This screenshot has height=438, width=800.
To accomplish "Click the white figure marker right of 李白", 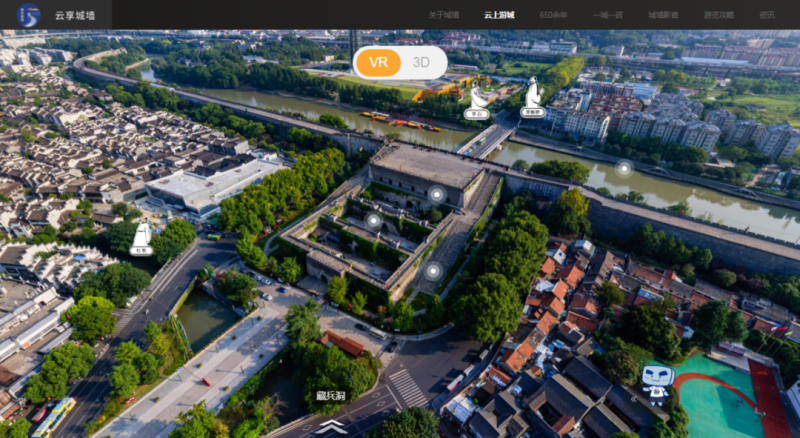I will pyautogui.click(x=533, y=96).
